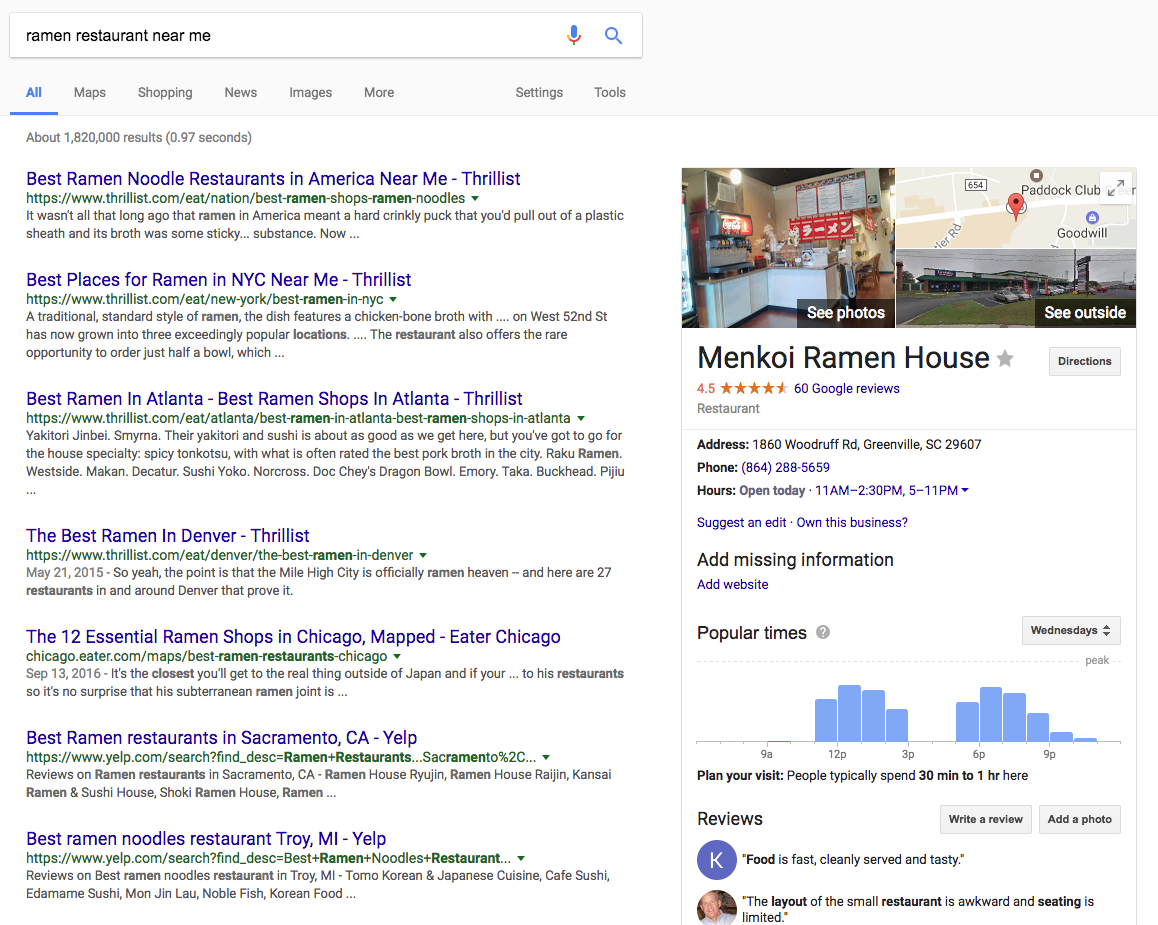Open the More search menu
This screenshot has height=925, width=1158.
coord(379,93)
